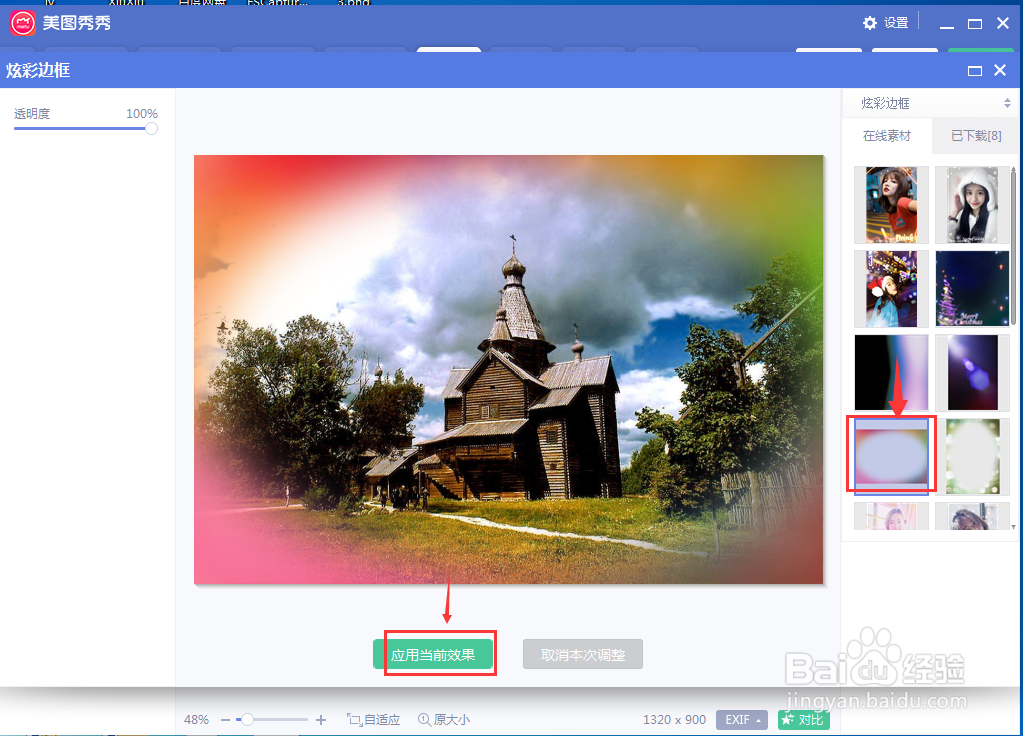Adjust the zoom level slider handle
Viewport: 1023px width, 736px height.
point(247,720)
